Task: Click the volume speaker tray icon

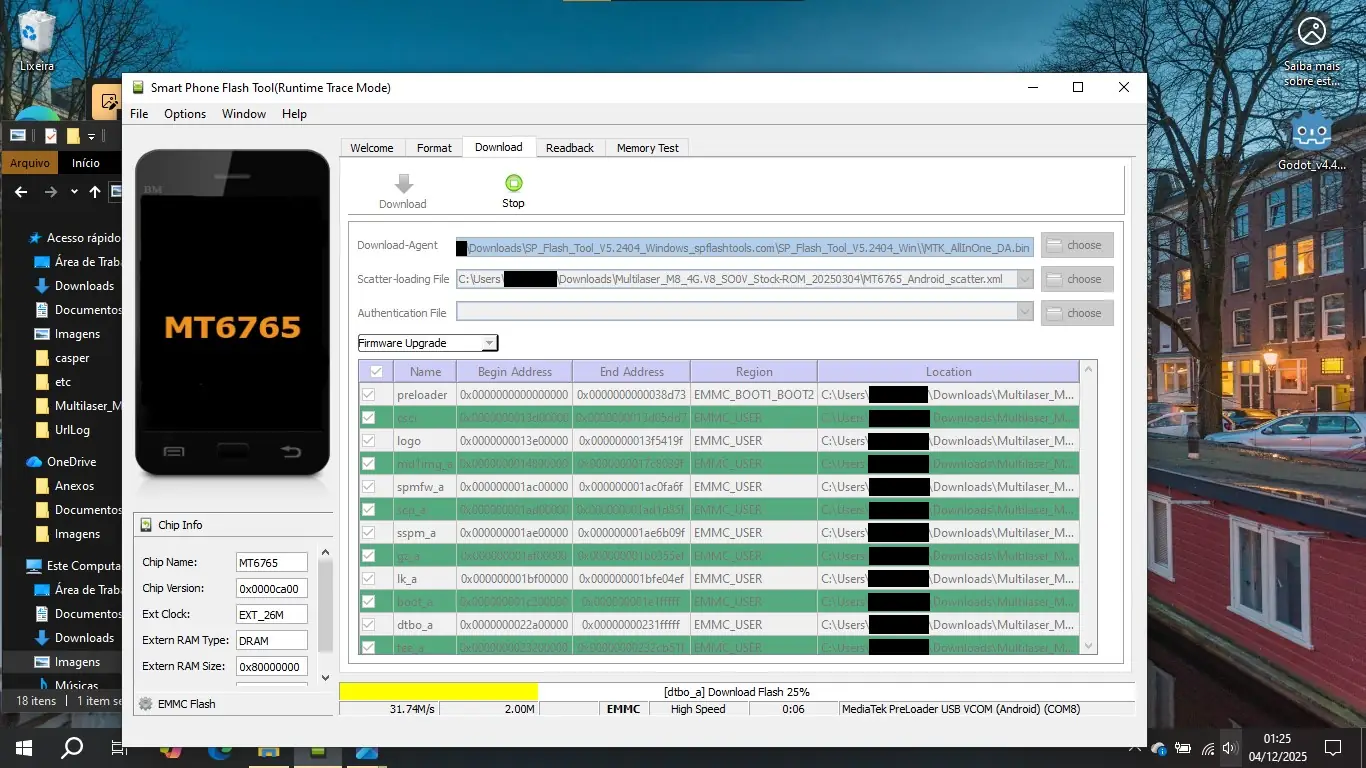Action: (1229, 748)
